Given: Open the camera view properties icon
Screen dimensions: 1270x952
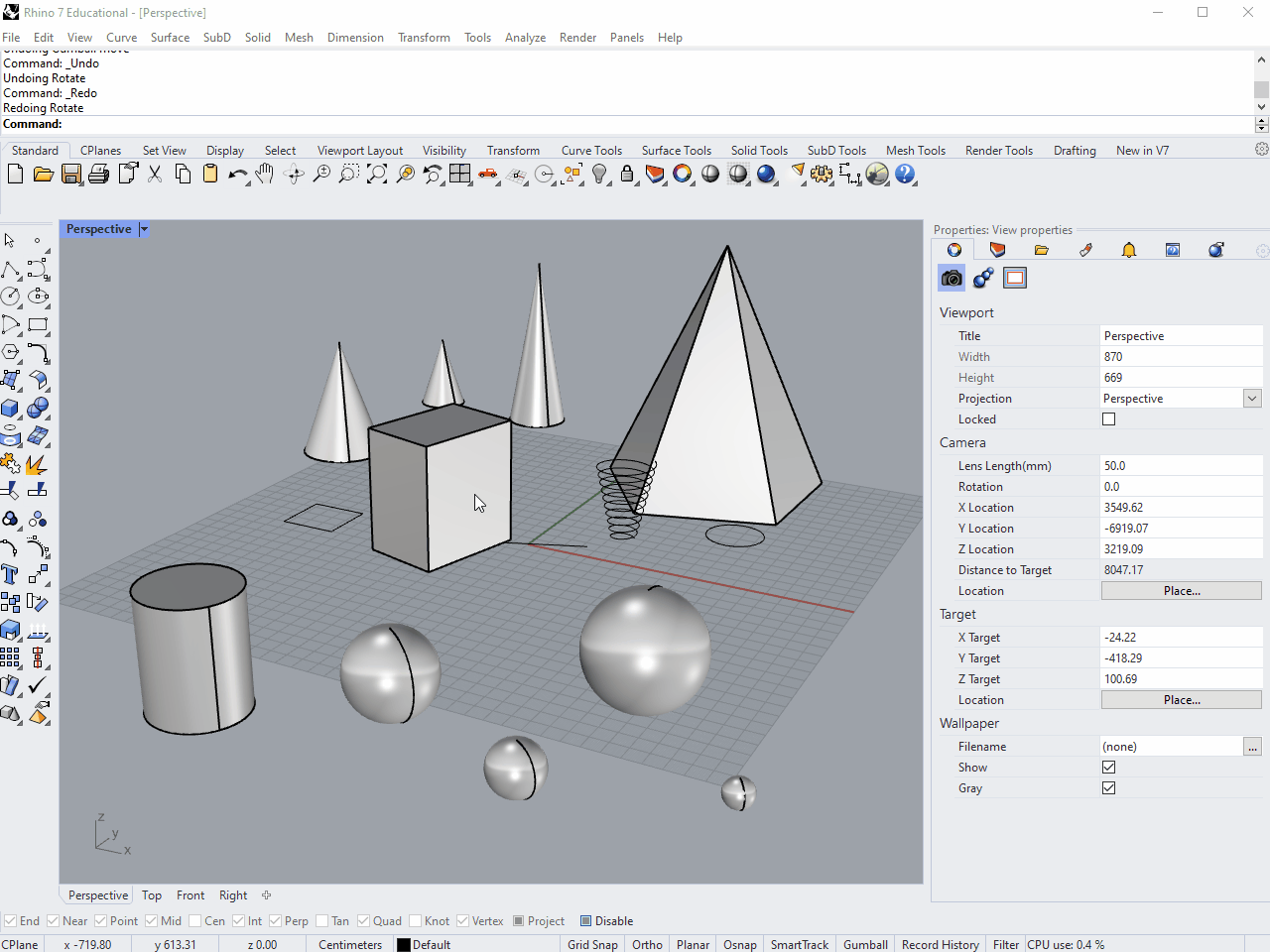Looking at the screenshot, I should [x=952, y=278].
